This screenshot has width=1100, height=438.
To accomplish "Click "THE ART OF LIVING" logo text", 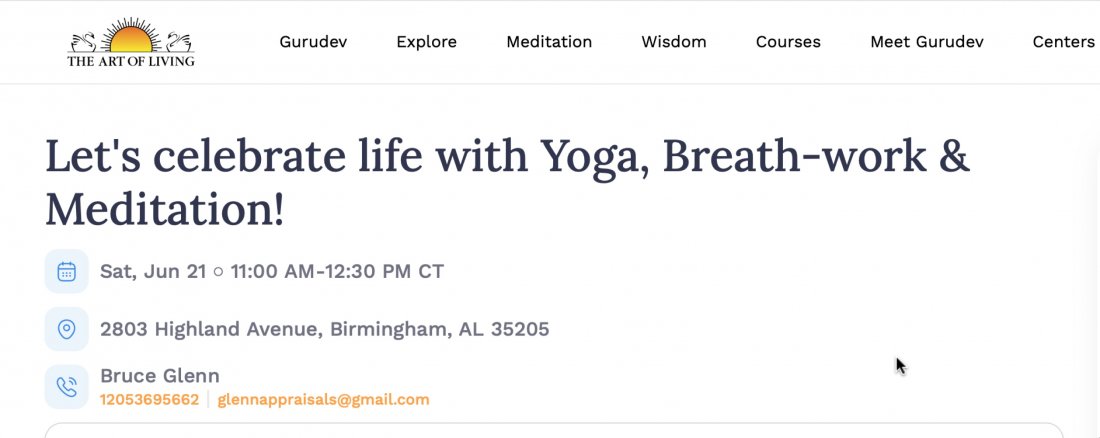I will coord(131,61).
